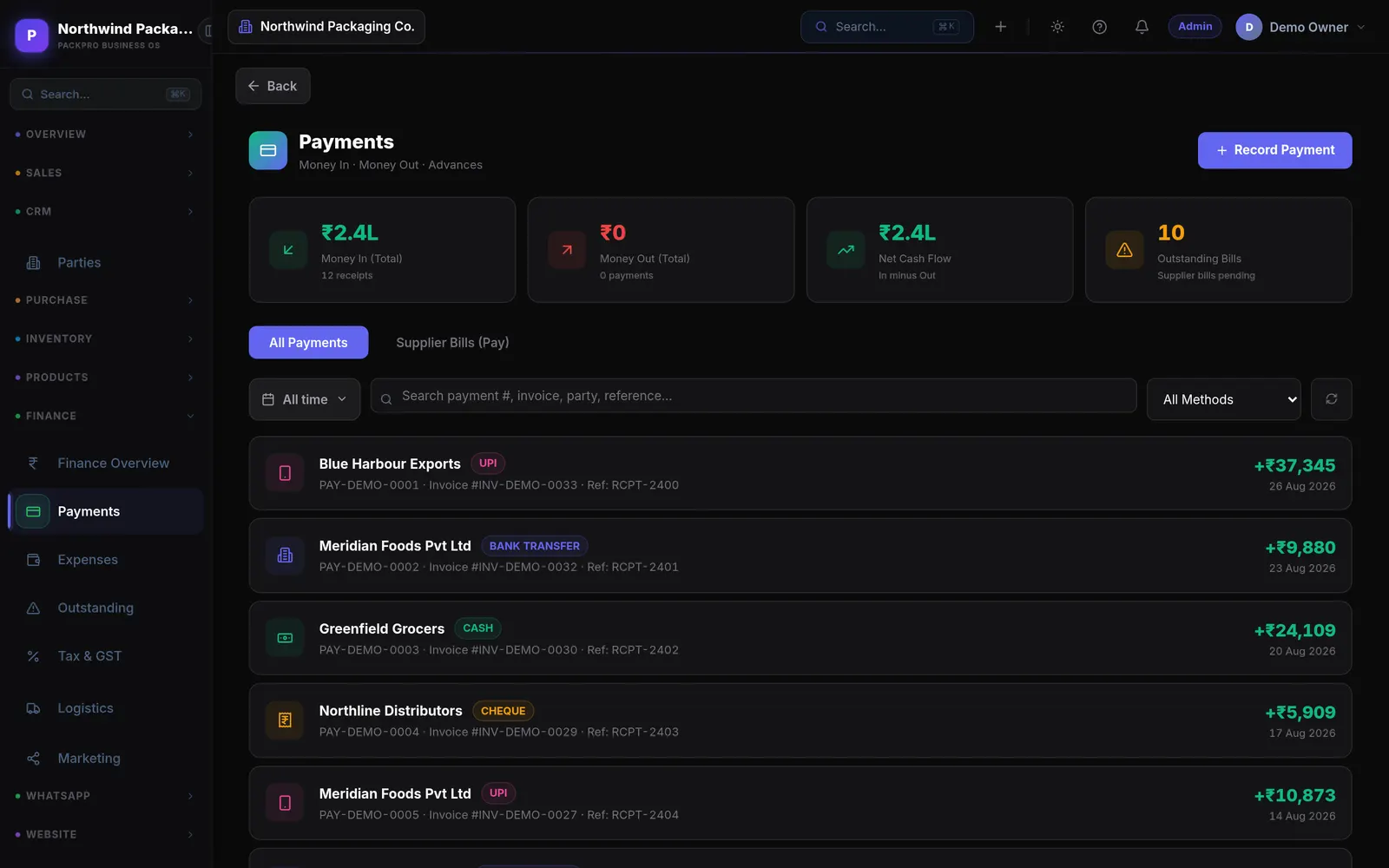Screen dimensions: 1389x868
Task: Toggle the light/dark theme sun icon
Action: click(1057, 27)
